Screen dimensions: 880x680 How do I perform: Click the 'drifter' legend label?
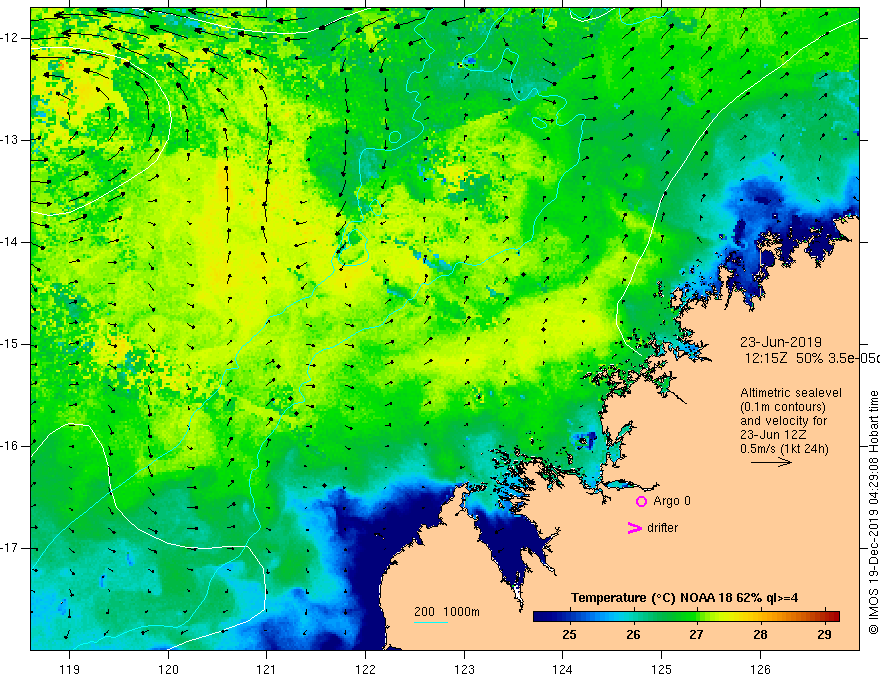662,528
